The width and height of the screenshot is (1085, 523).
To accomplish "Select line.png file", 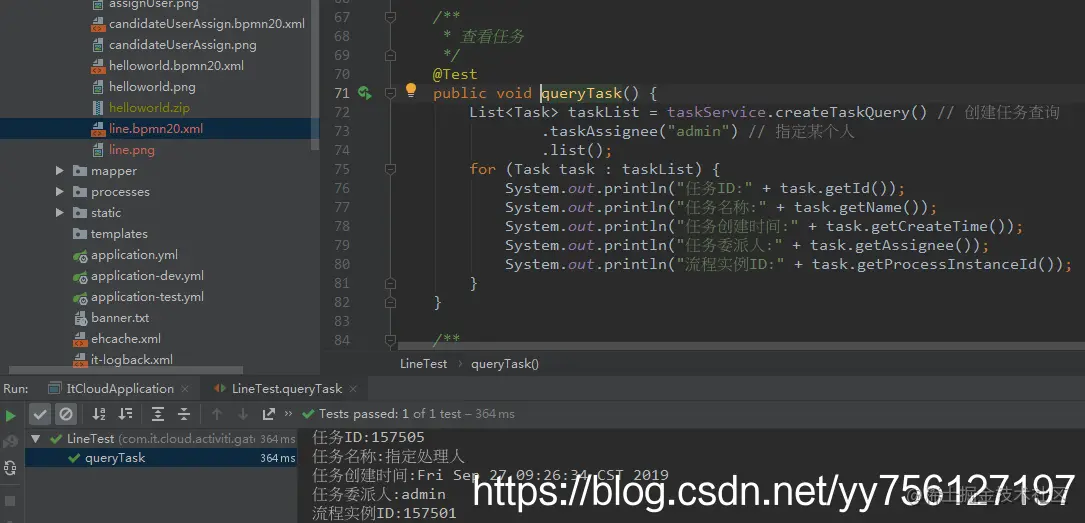I will [x=131, y=150].
